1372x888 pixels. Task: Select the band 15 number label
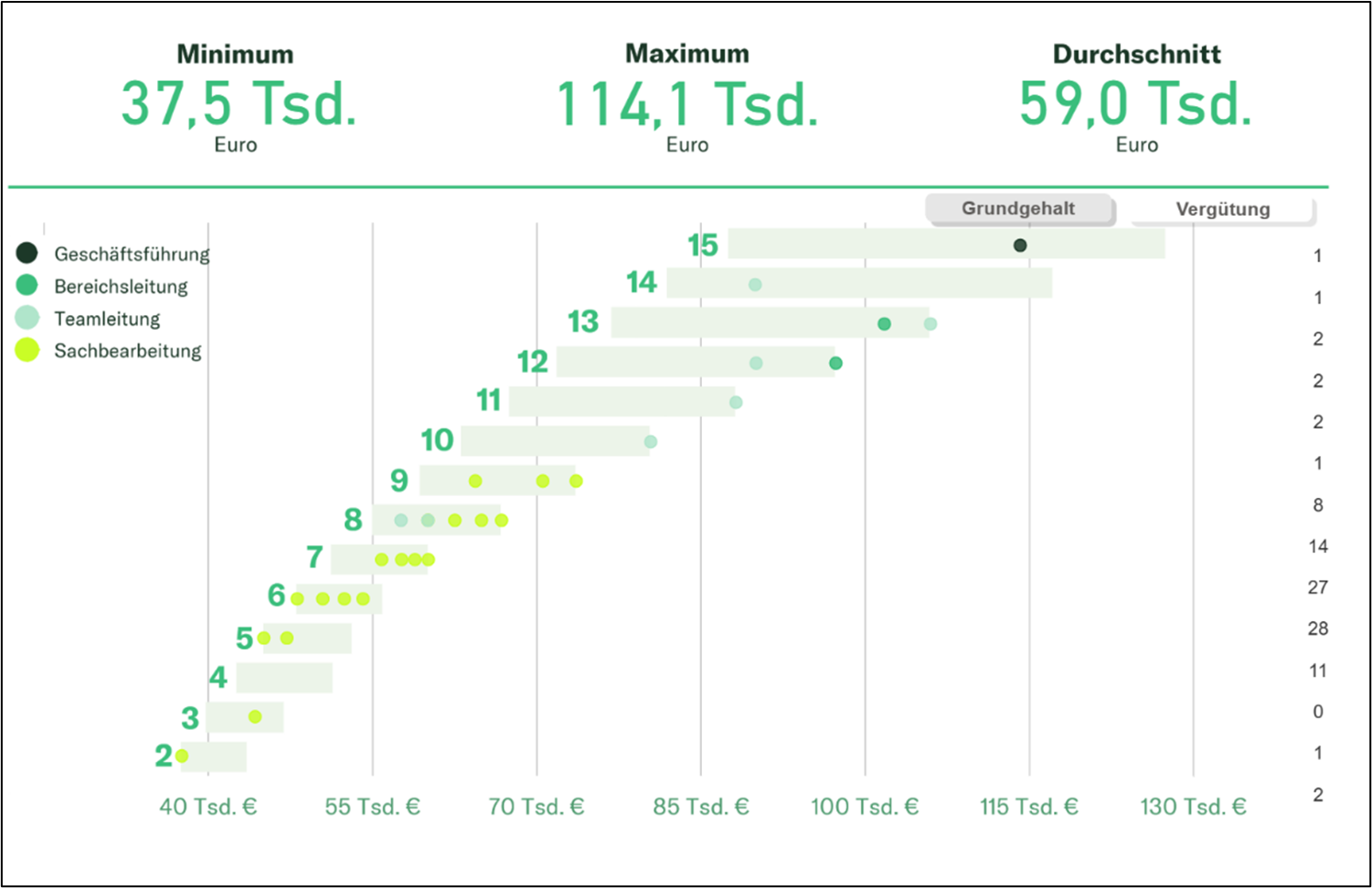[703, 245]
